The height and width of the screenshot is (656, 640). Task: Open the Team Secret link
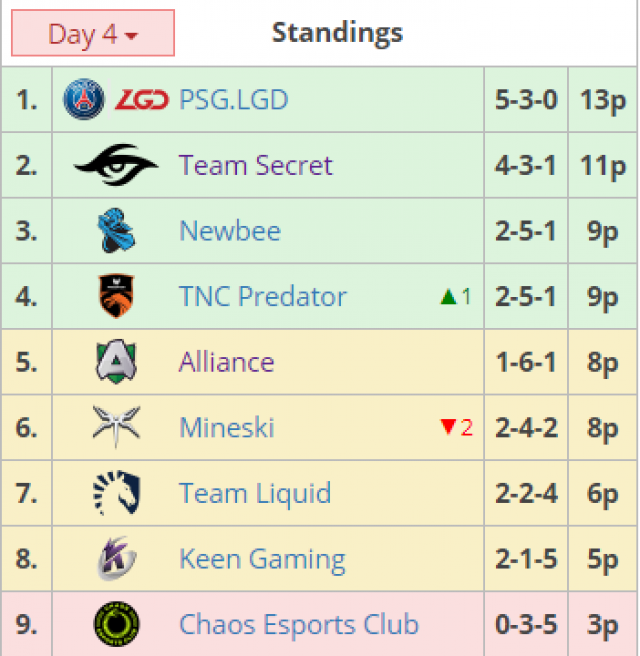tap(256, 165)
